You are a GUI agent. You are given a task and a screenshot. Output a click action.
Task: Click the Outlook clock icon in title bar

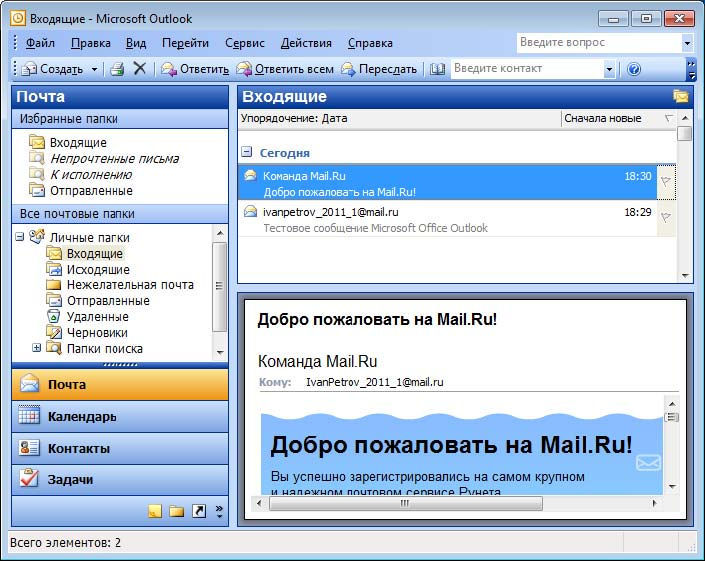pos(18,18)
